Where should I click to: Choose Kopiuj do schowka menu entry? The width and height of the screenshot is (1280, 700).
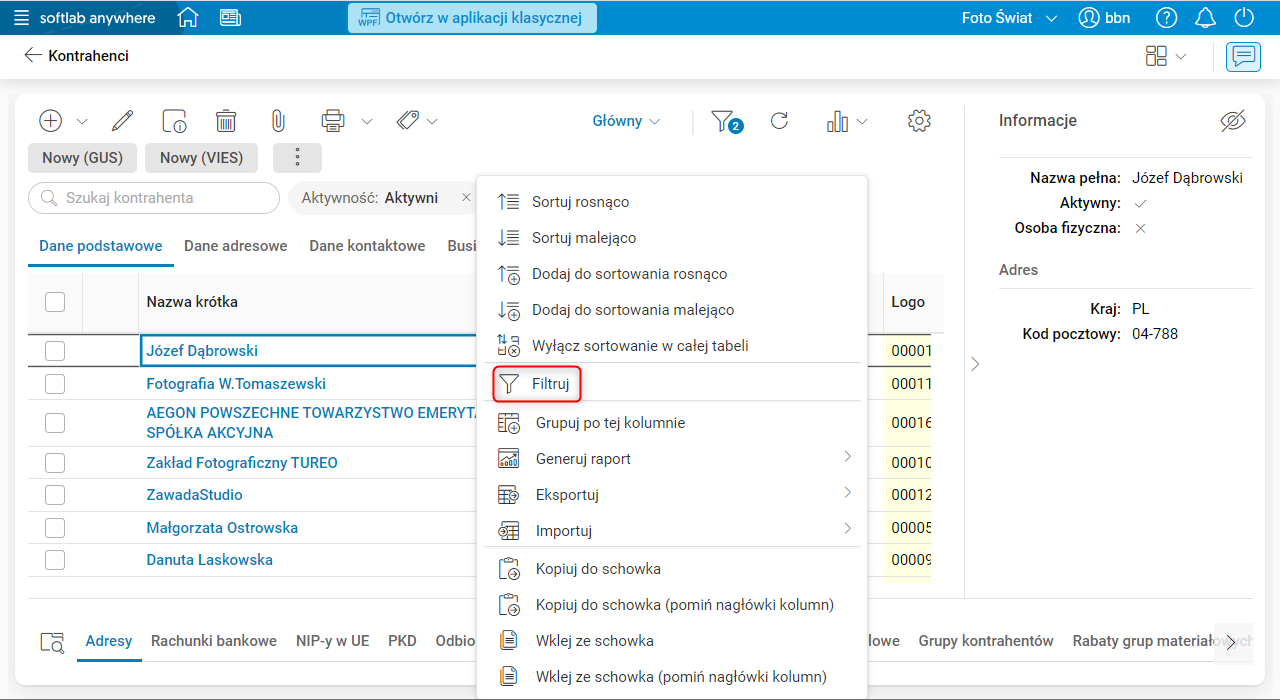tap(672, 569)
